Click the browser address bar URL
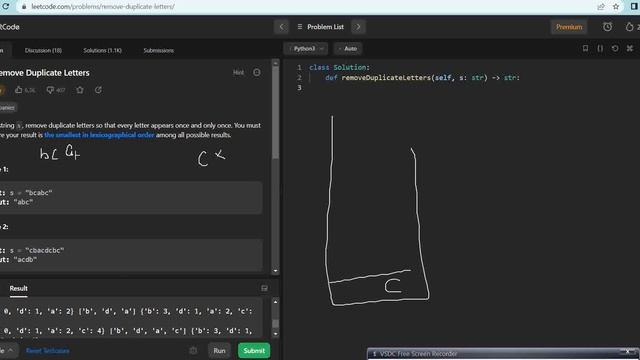The width and height of the screenshot is (640, 360). (103, 7)
